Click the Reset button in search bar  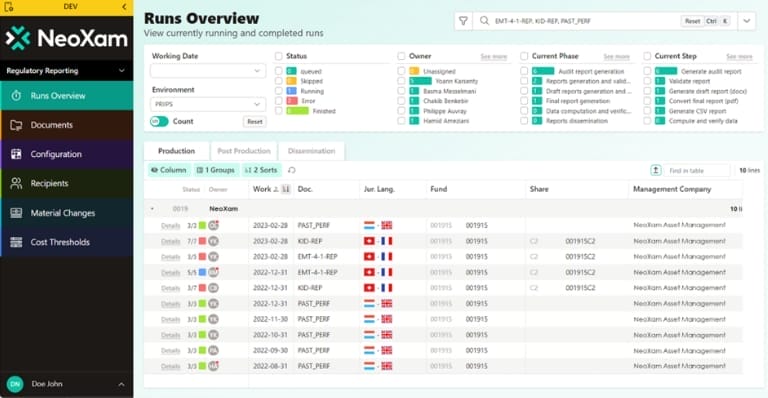pos(692,21)
